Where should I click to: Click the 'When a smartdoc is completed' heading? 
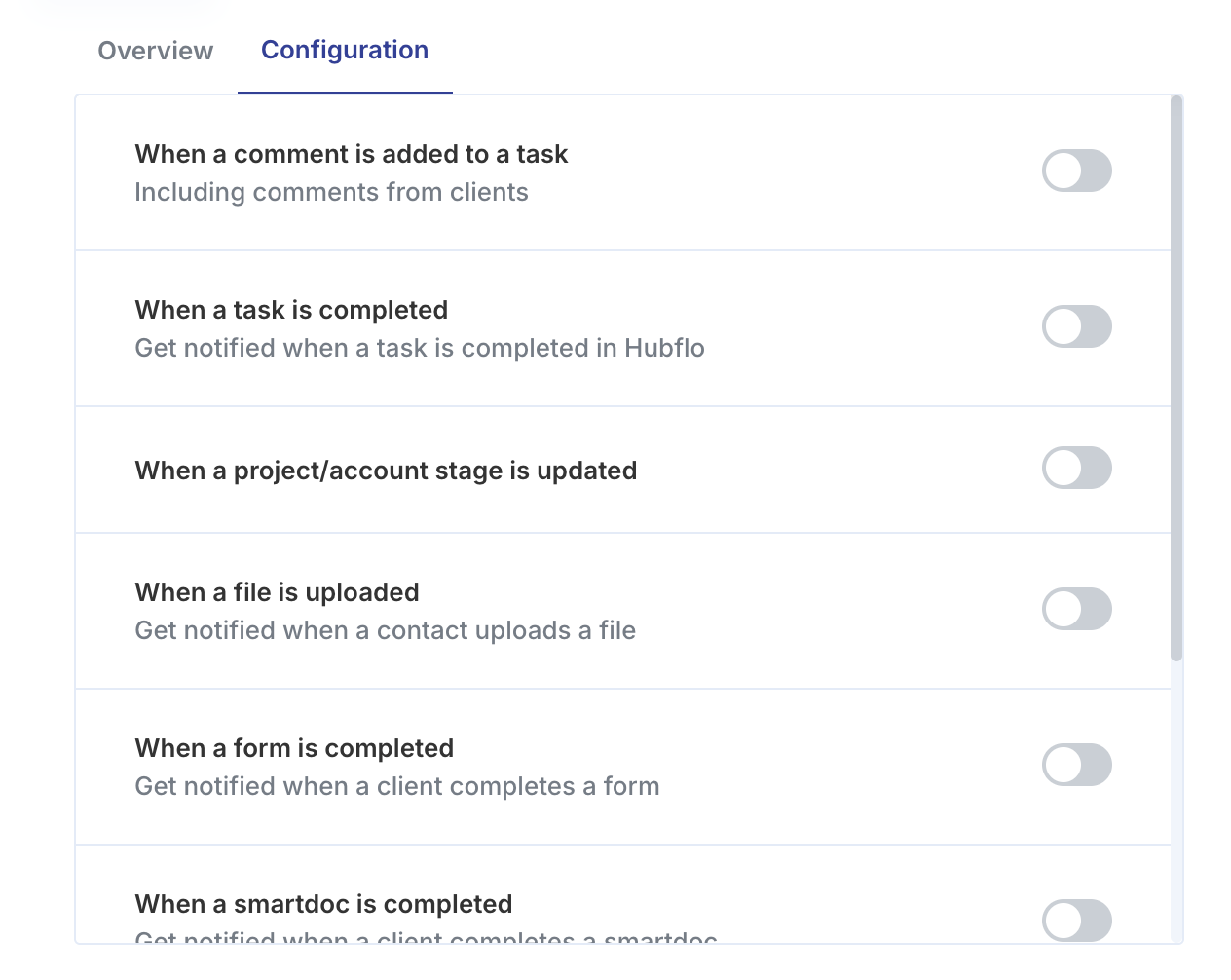click(x=324, y=904)
